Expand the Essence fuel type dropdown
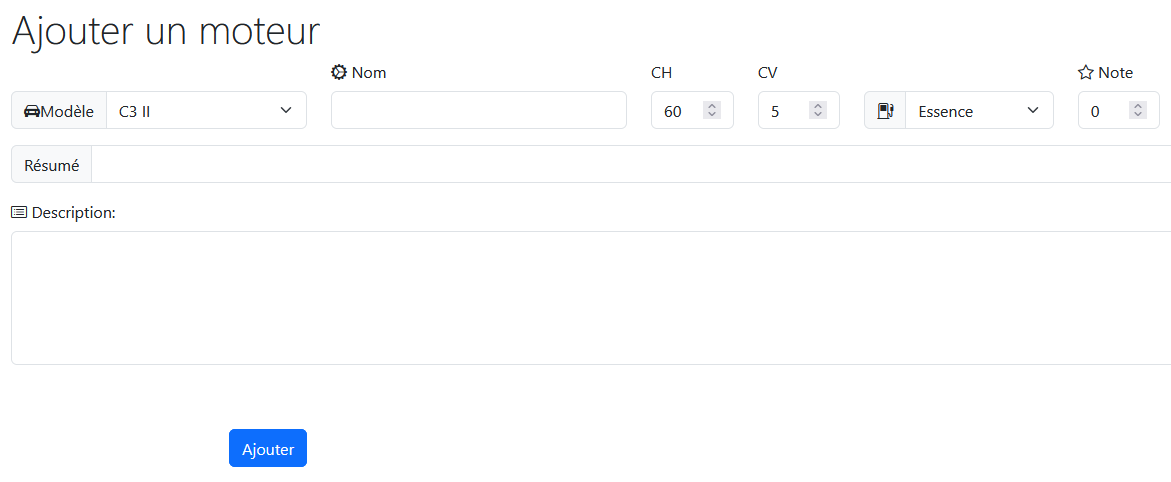1171x482 pixels. click(978, 111)
